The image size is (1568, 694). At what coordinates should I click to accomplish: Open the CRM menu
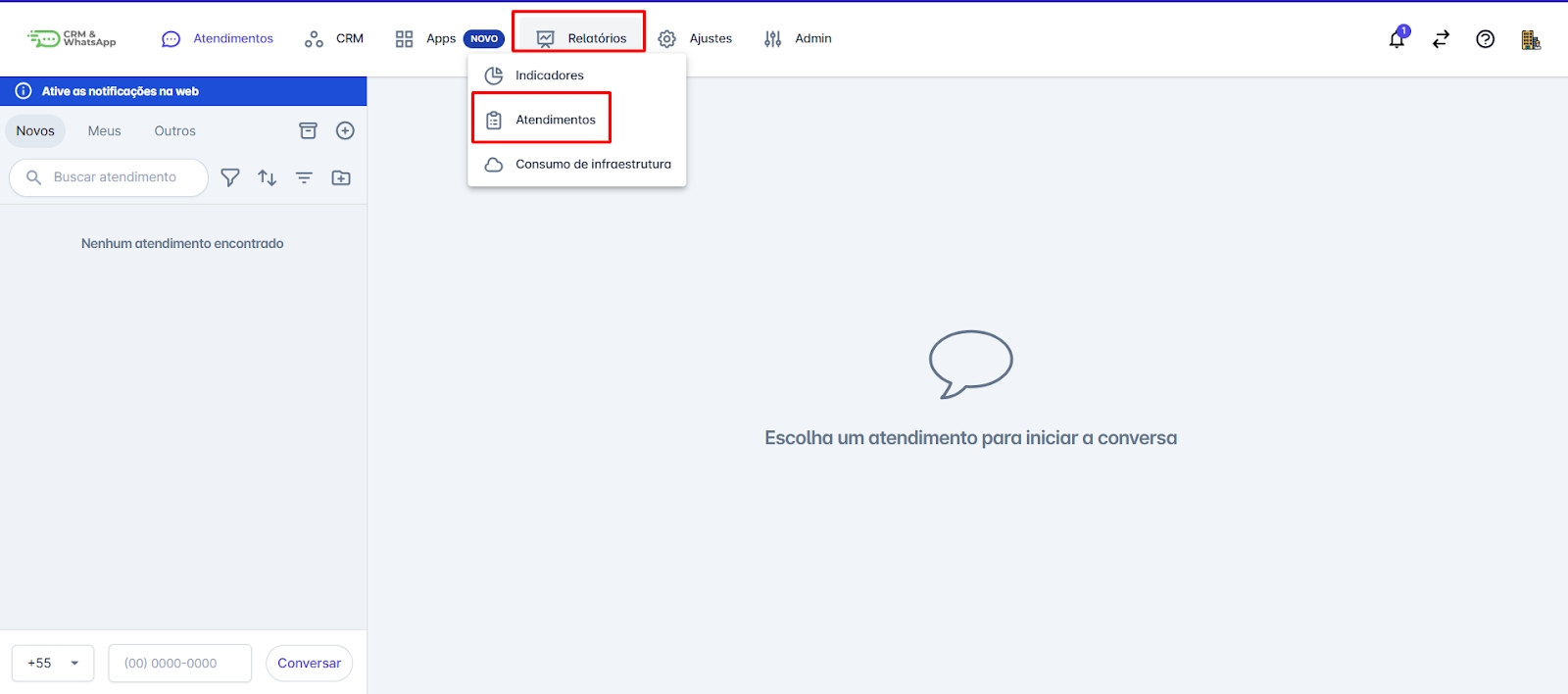point(334,38)
